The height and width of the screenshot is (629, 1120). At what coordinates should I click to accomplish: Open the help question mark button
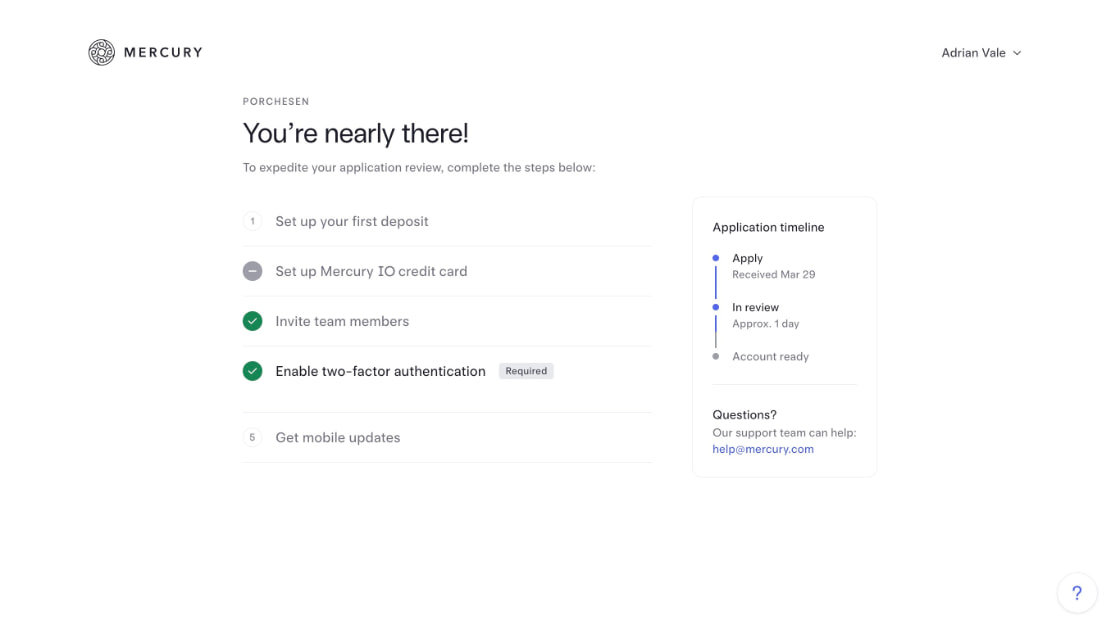1076,593
